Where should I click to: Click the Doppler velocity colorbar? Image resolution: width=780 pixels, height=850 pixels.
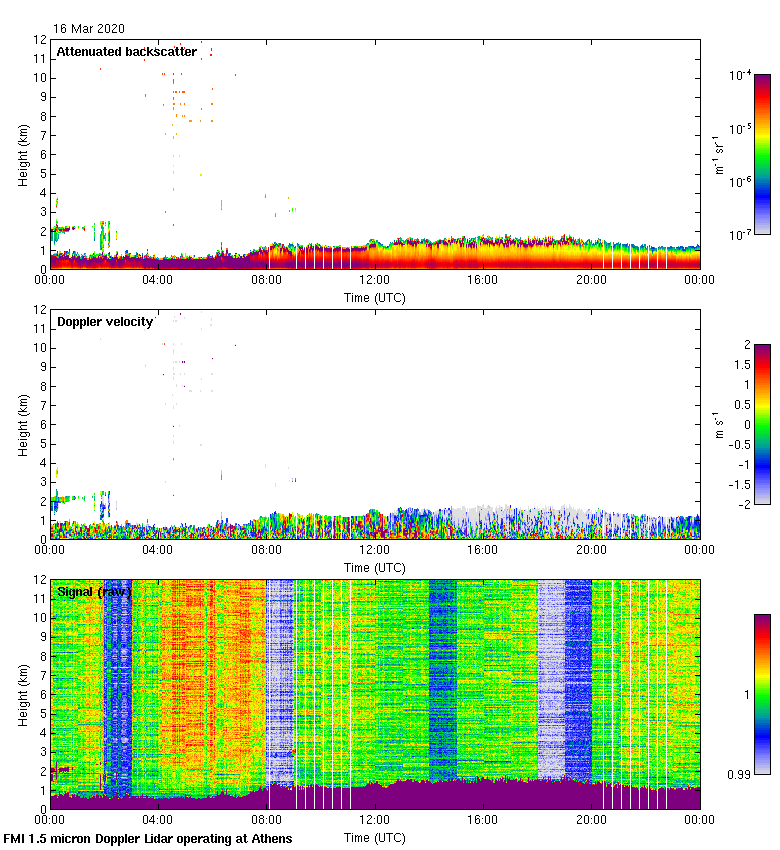tap(762, 424)
